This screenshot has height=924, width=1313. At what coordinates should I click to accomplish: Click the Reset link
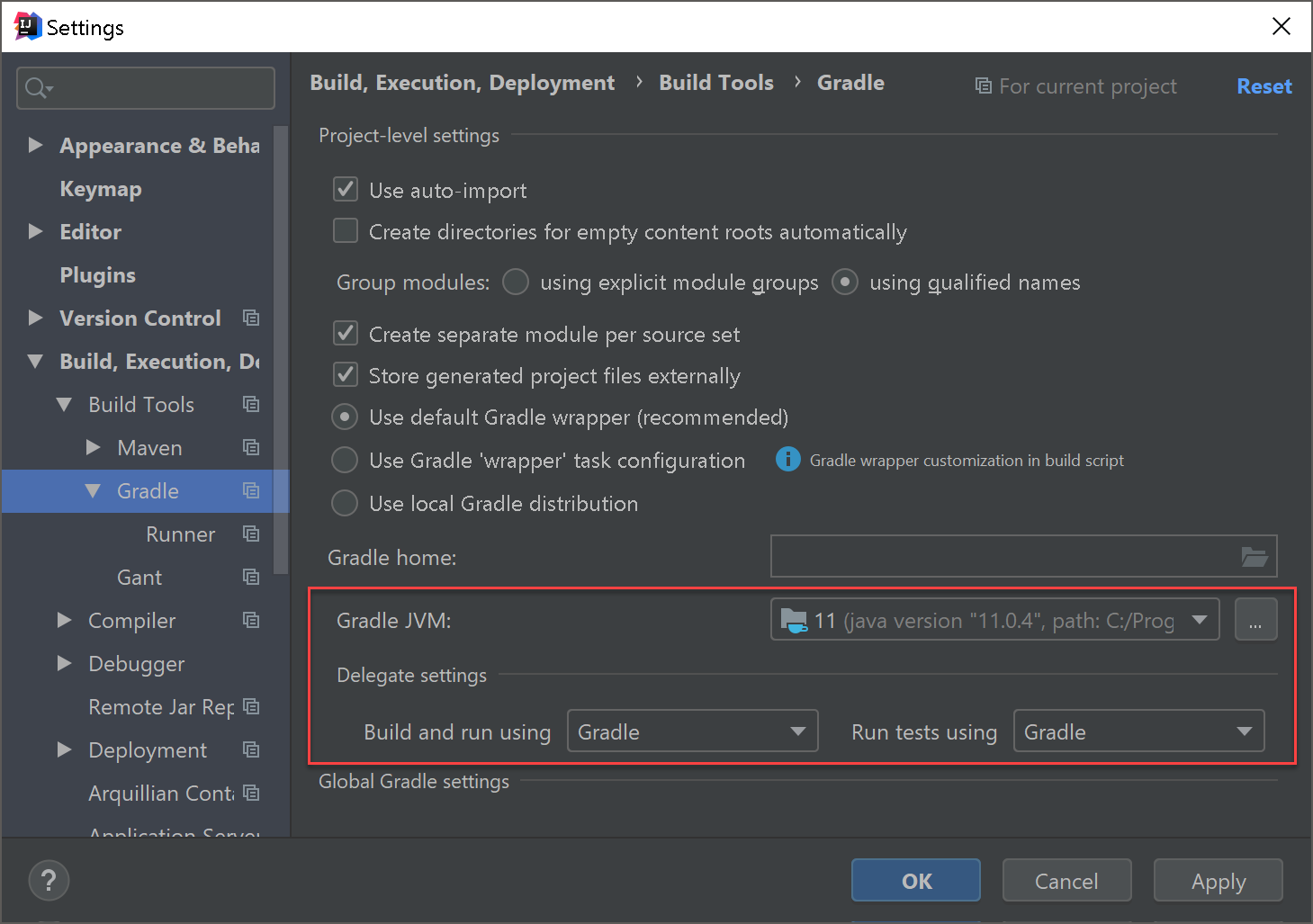coord(1264,86)
